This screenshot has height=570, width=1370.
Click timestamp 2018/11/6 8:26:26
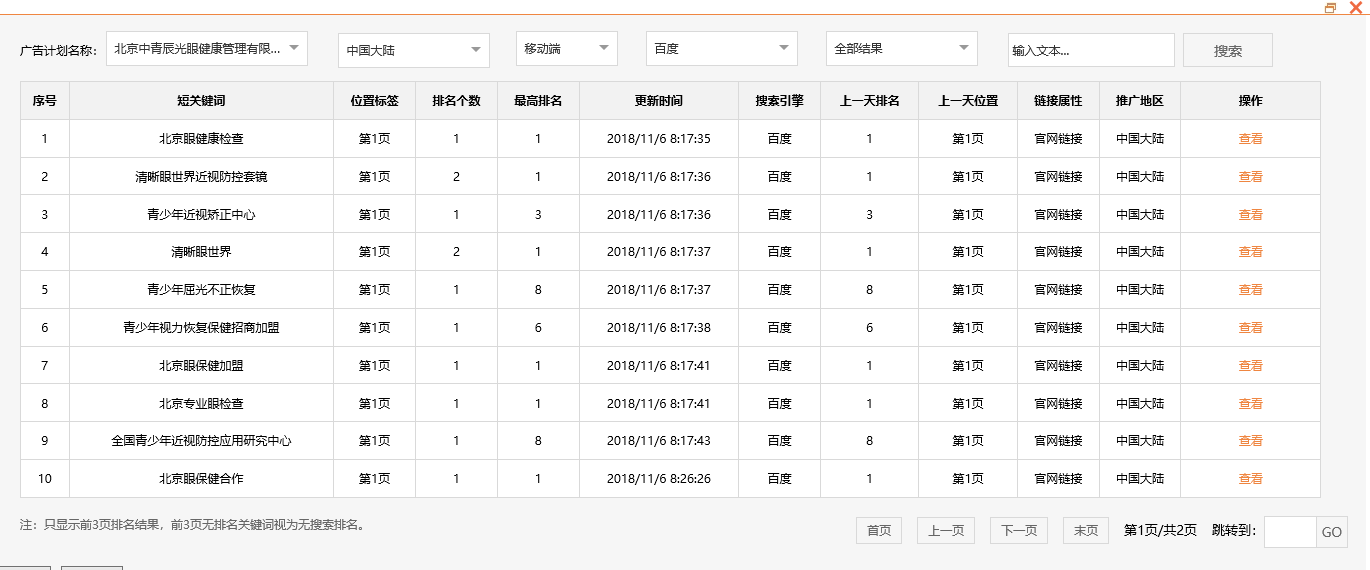(x=659, y=479)
